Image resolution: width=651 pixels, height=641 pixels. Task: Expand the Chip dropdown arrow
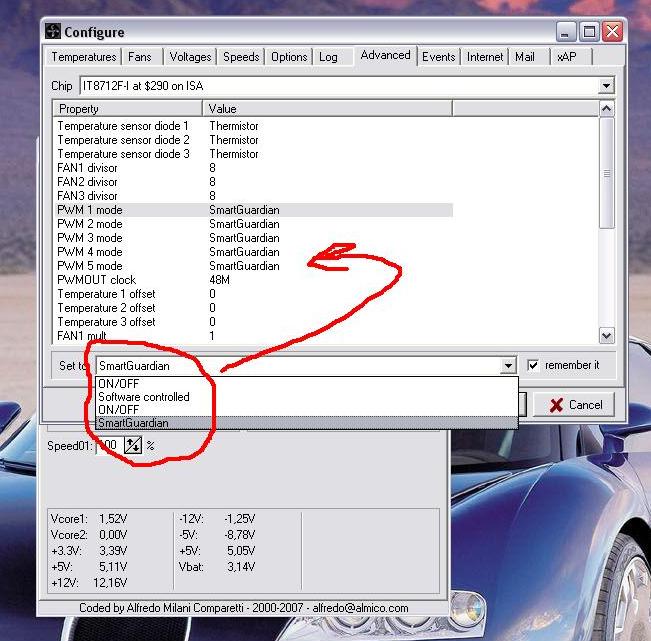pyautogui.click(x=606, y=86)
